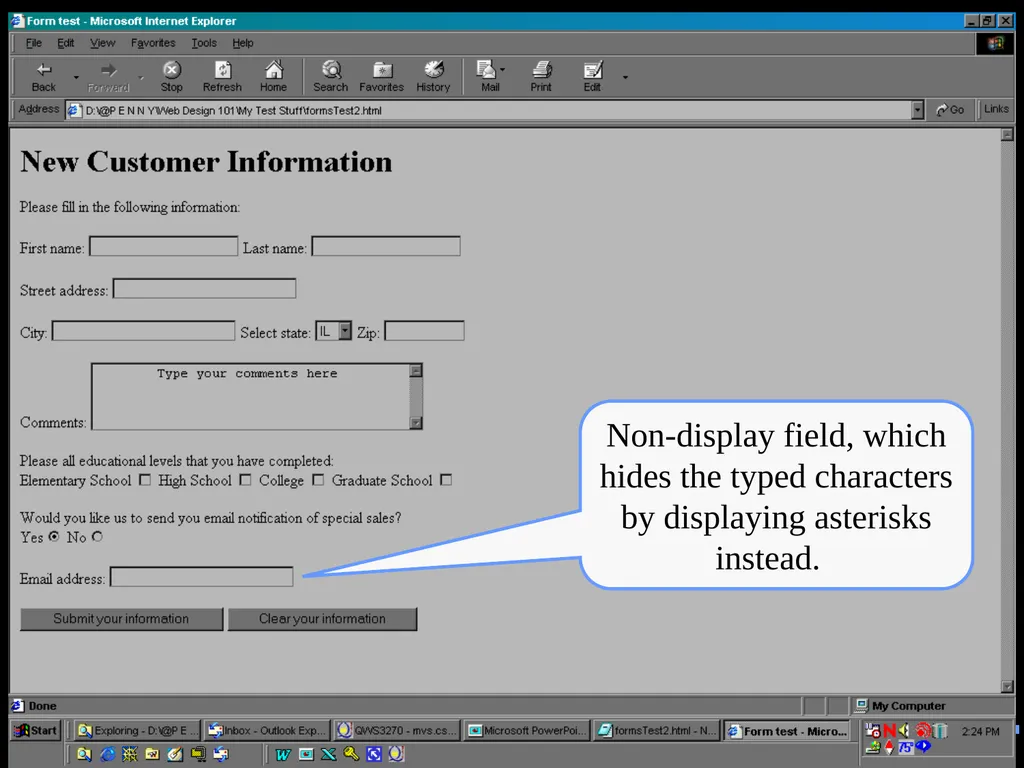
Task: Launch Internet Explorer from quick launch
Action: click(108, 754)
